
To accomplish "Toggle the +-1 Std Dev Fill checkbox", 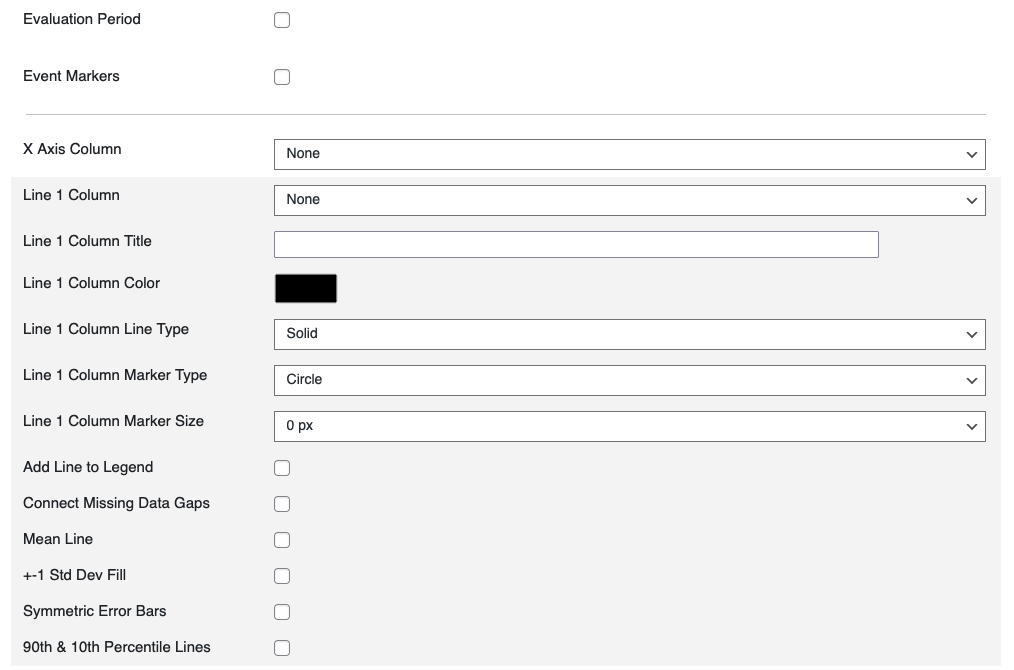I will (281, 575).
